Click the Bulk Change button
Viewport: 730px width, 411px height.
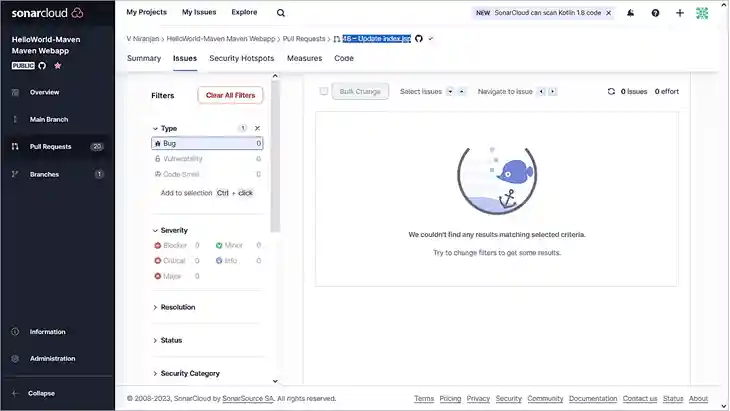[x=360, y=92]
